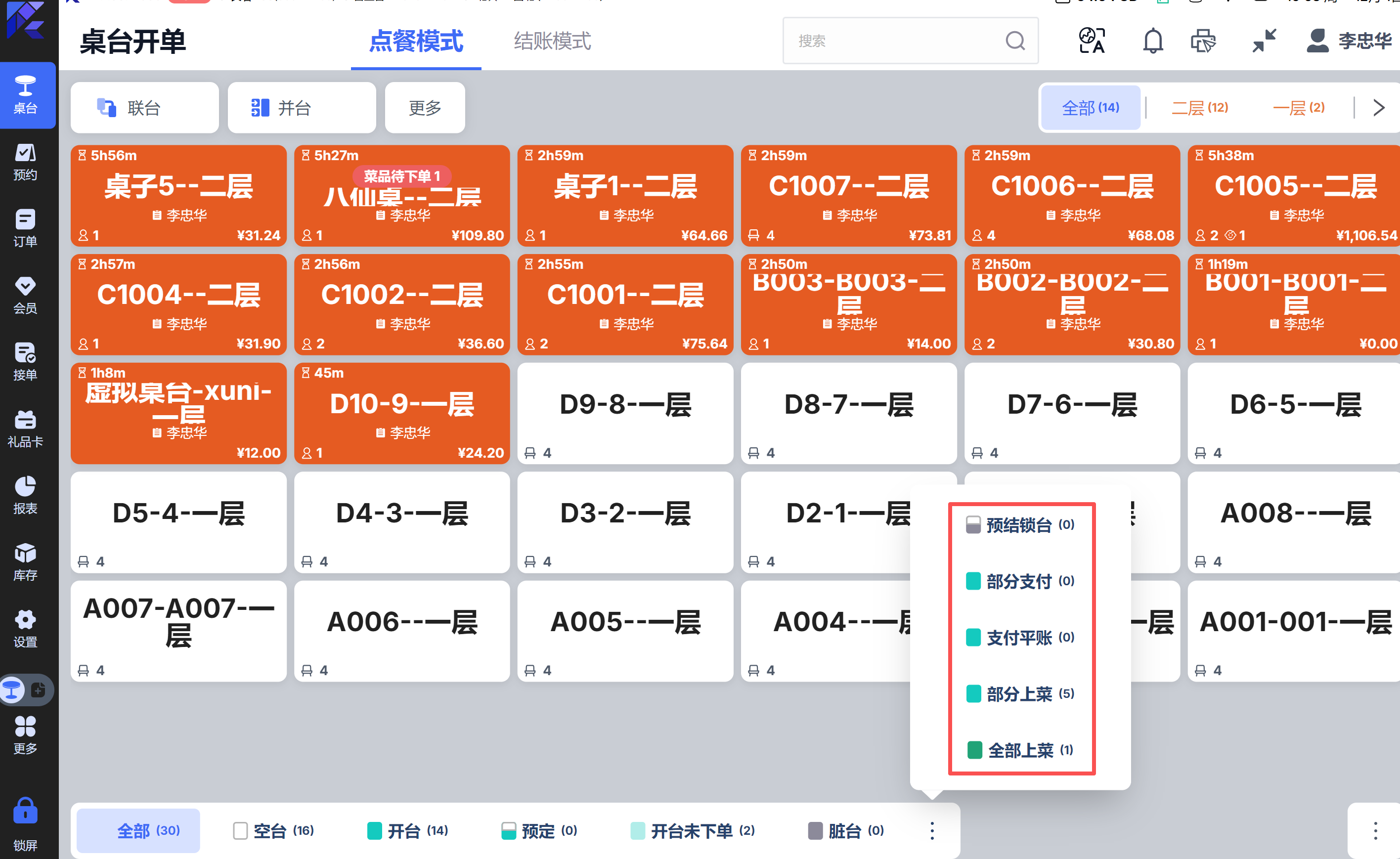The image size is (1400, 859).
Task: Click the language translate icon
Action: [1092, 41]
